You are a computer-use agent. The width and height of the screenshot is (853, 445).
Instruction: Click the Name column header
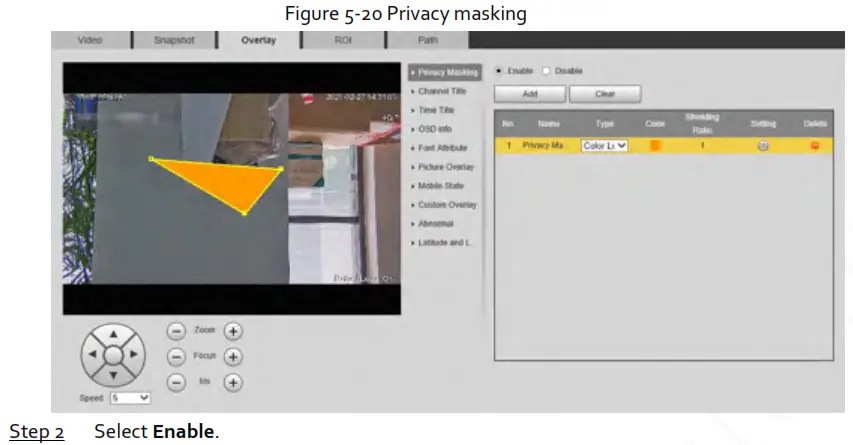[549, 123]
